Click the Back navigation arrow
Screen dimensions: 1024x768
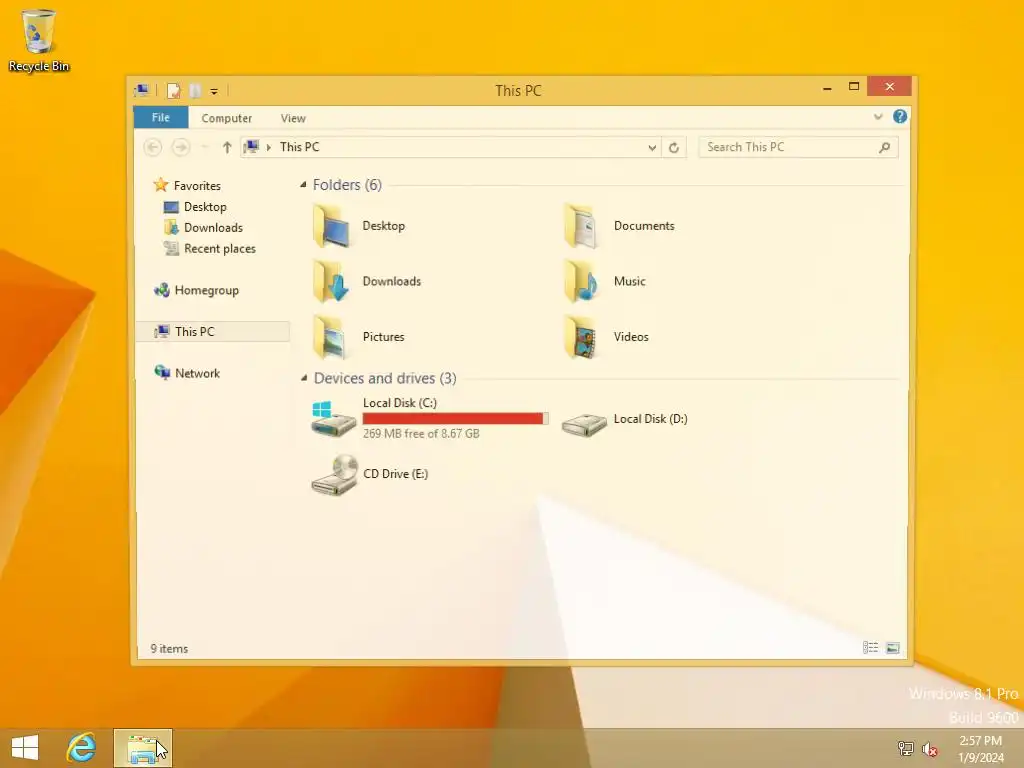(x=153, y=148)
